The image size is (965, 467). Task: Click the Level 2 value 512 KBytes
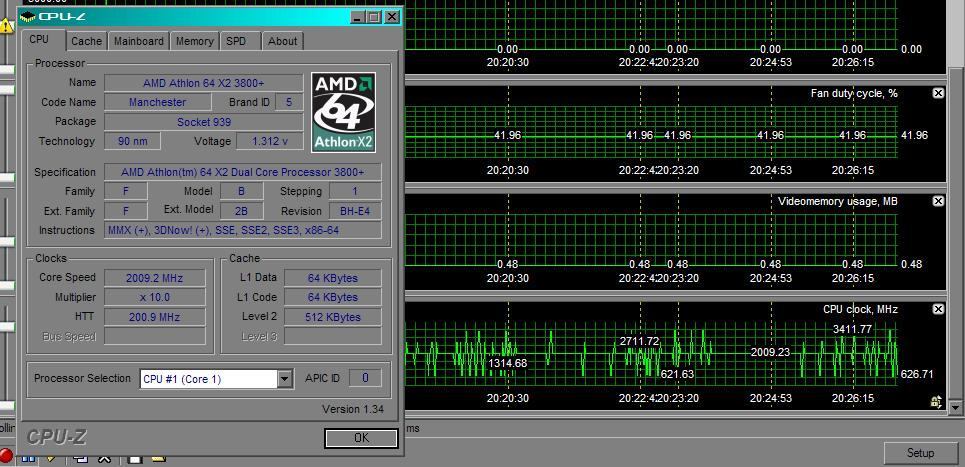pos(332,317)
